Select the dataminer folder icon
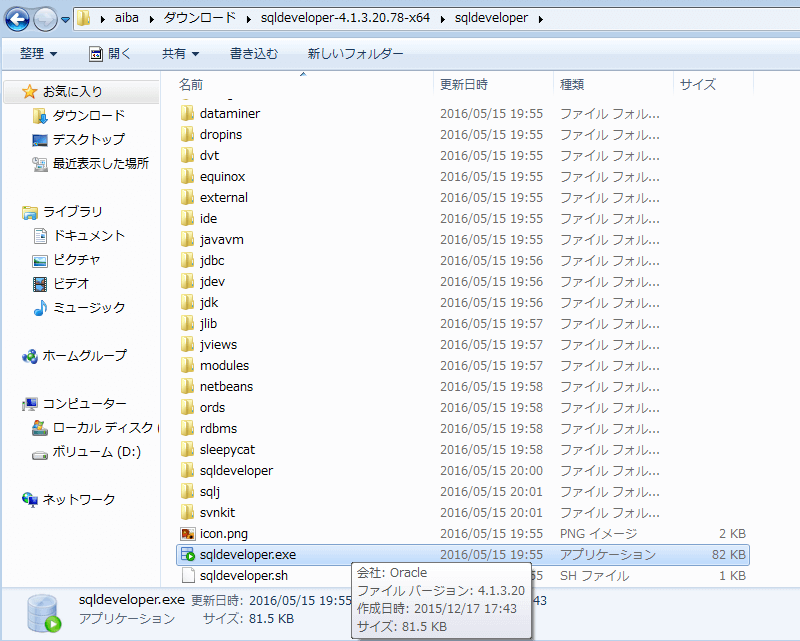 click(x=188, y=113)
